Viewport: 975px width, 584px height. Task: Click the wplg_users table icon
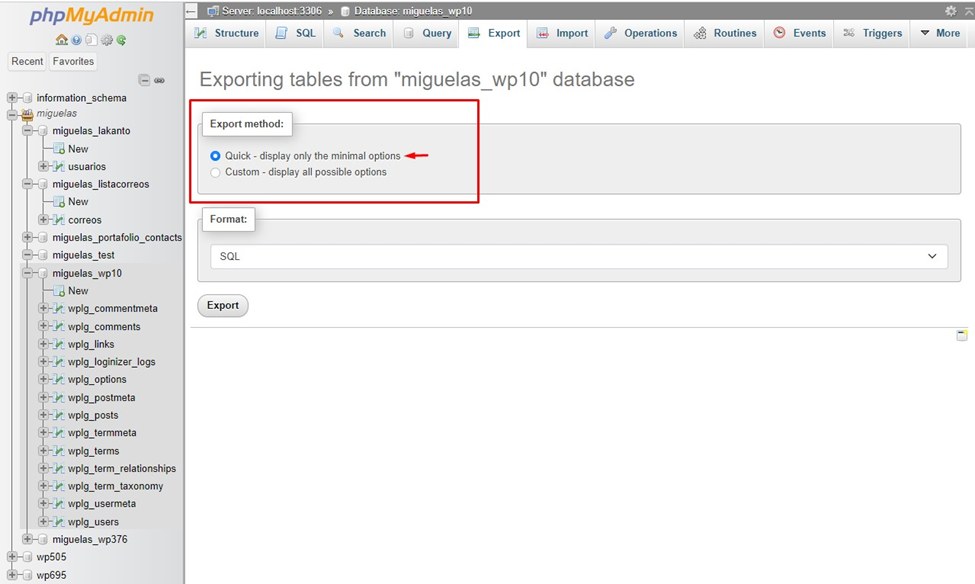(59, 522)
